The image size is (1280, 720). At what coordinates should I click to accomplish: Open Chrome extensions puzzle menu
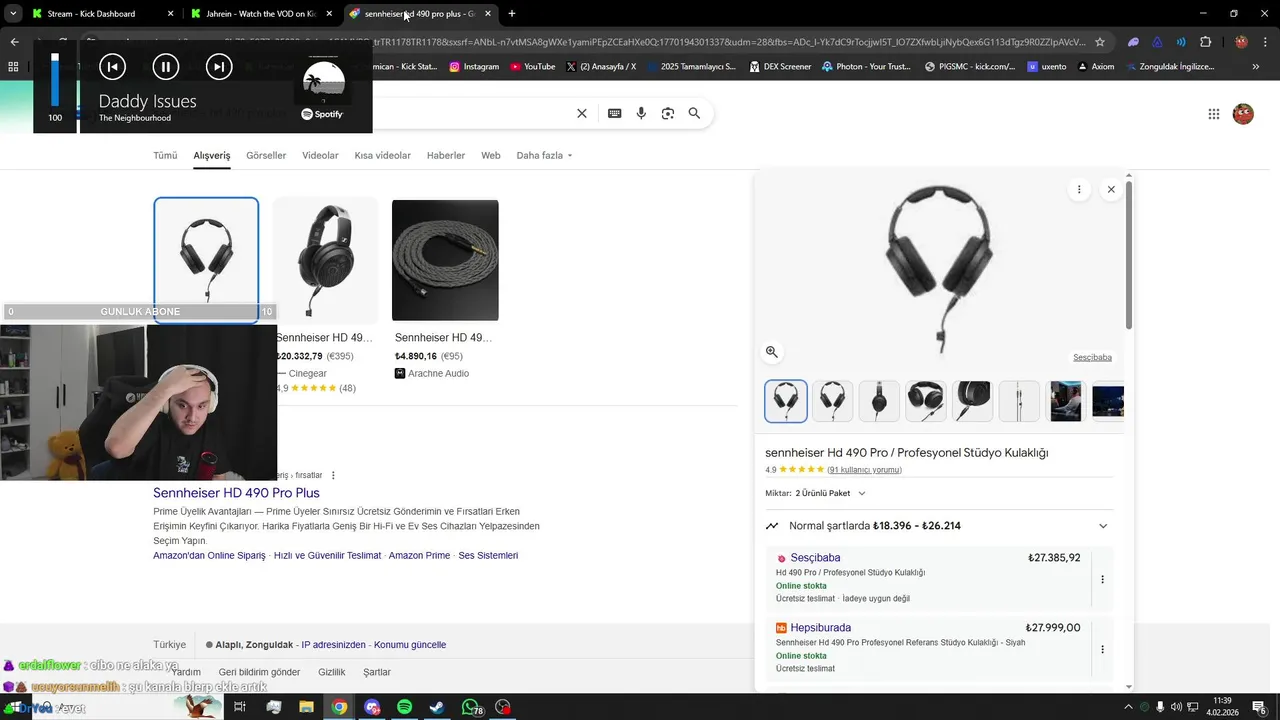pyautogui.click(x=1205, y=42)
